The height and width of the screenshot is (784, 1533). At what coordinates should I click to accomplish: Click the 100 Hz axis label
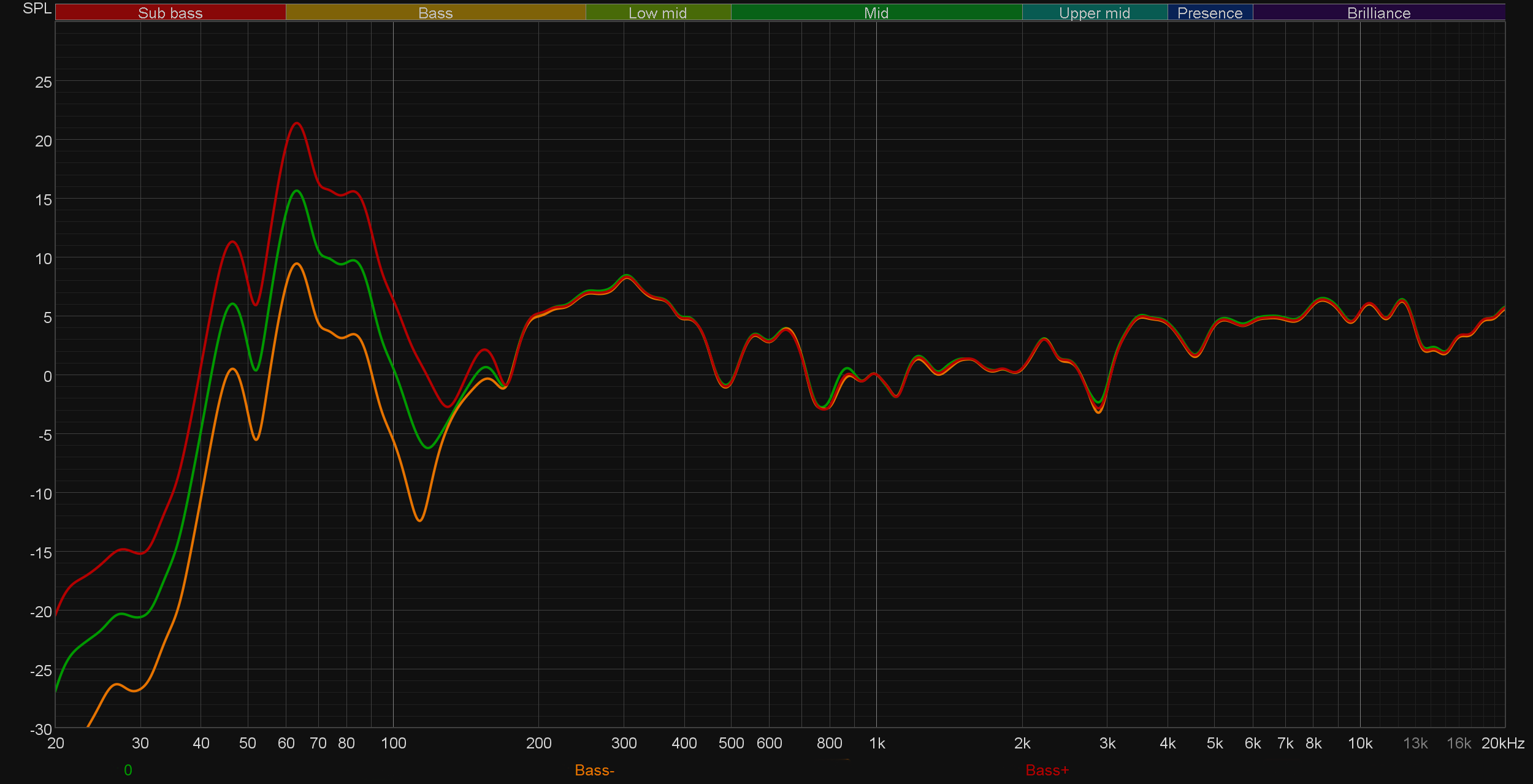coord(393,743)
